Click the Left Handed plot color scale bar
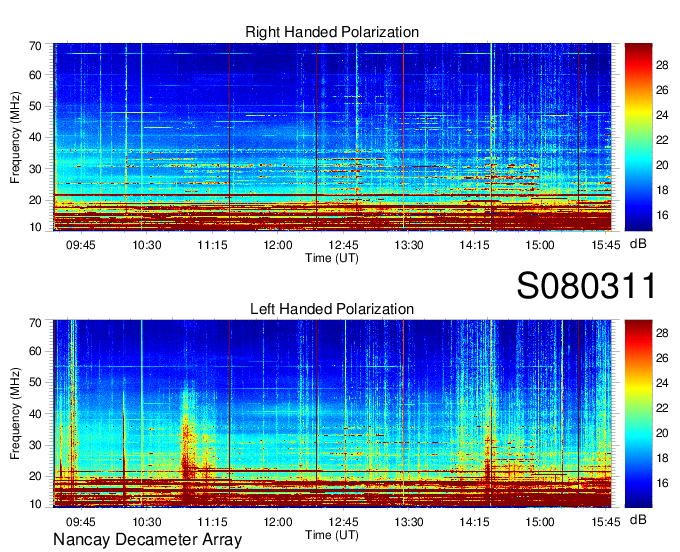This screenshot has width=680, height=552. (x=638, y=414)
